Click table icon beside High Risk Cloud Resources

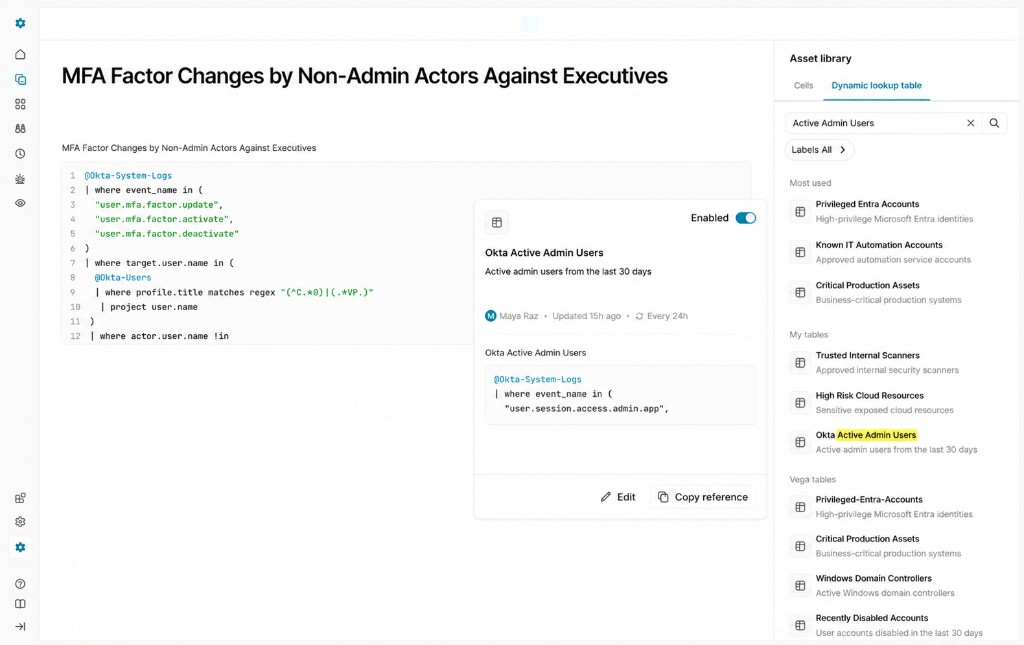pyautogui.click(x=800, y=403)
